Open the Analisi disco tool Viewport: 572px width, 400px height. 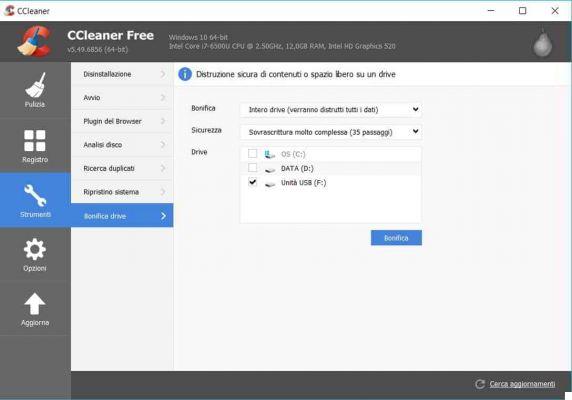point(122,145)
